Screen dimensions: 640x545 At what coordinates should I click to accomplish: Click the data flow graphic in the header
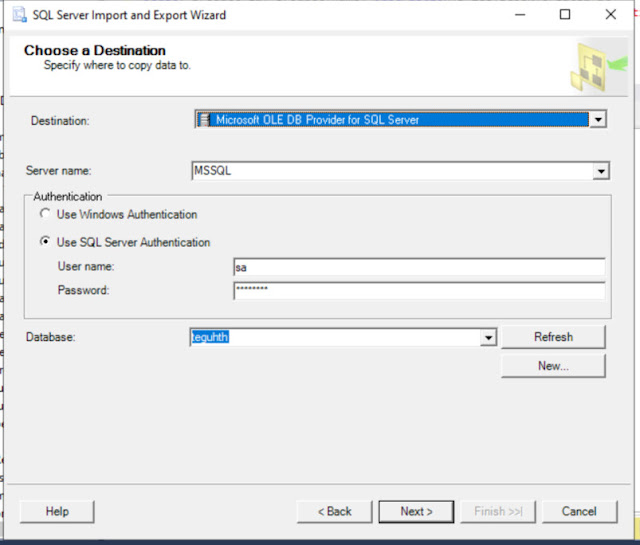(x=598, y=67)
